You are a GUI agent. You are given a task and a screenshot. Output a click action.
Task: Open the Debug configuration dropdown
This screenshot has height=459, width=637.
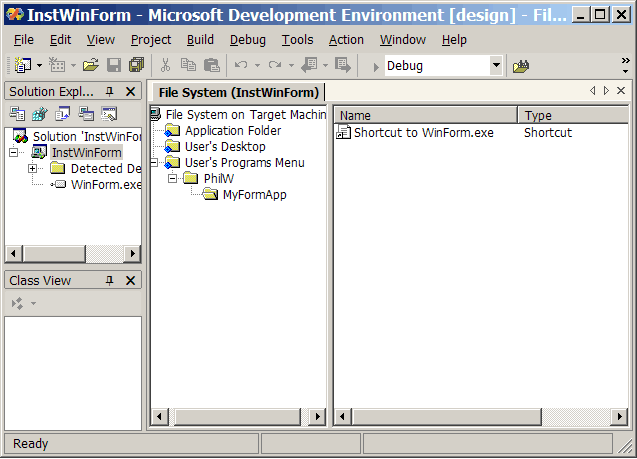[x=496, y=66]
